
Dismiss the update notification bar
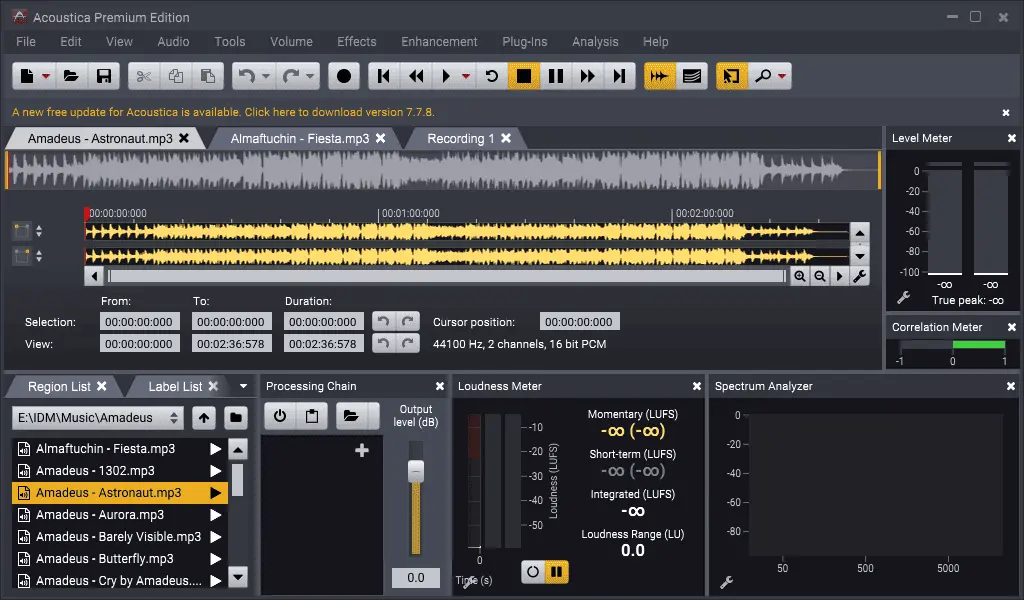(x=1006, y=113)
